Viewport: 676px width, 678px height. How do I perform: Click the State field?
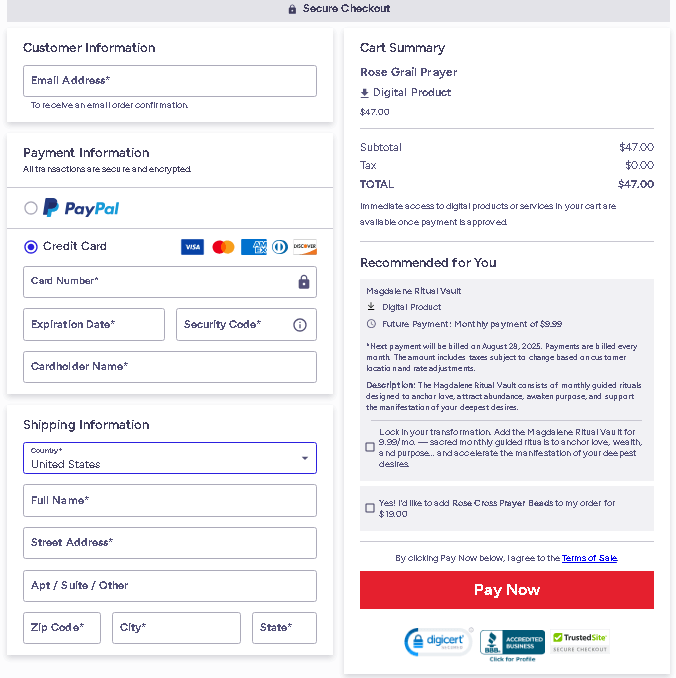coord(284,628)
